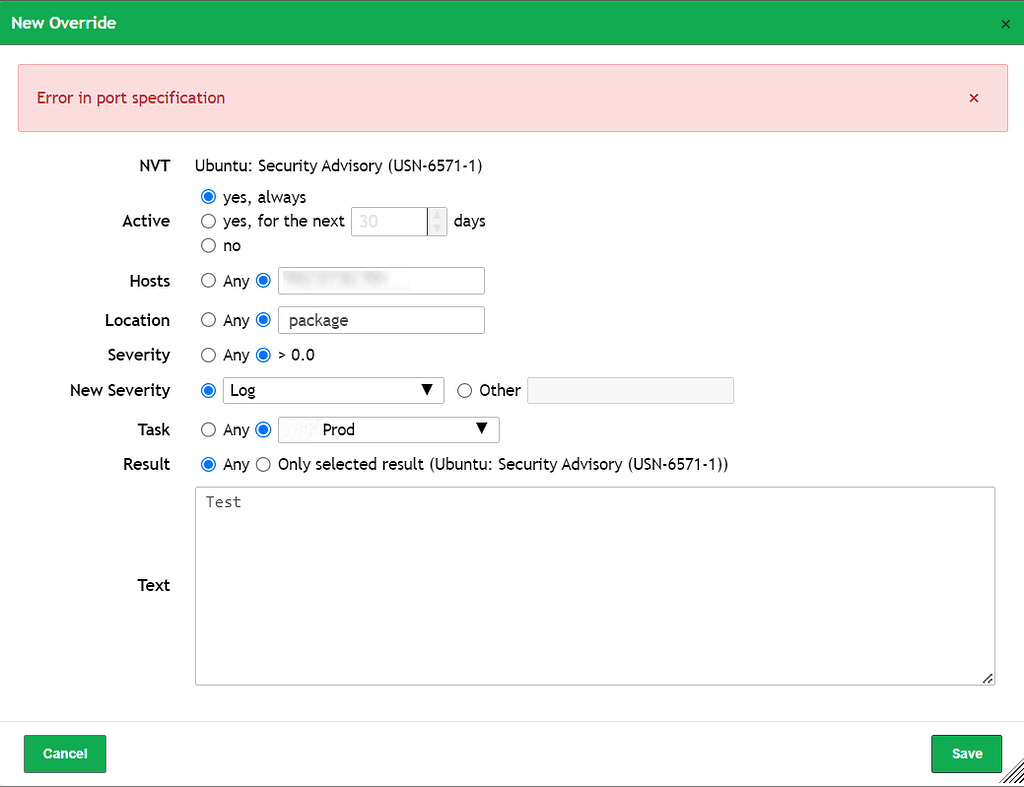Decrease the days stepper value
The height and width of the screenshot is (787, 1024).
(x=437, y=228)
